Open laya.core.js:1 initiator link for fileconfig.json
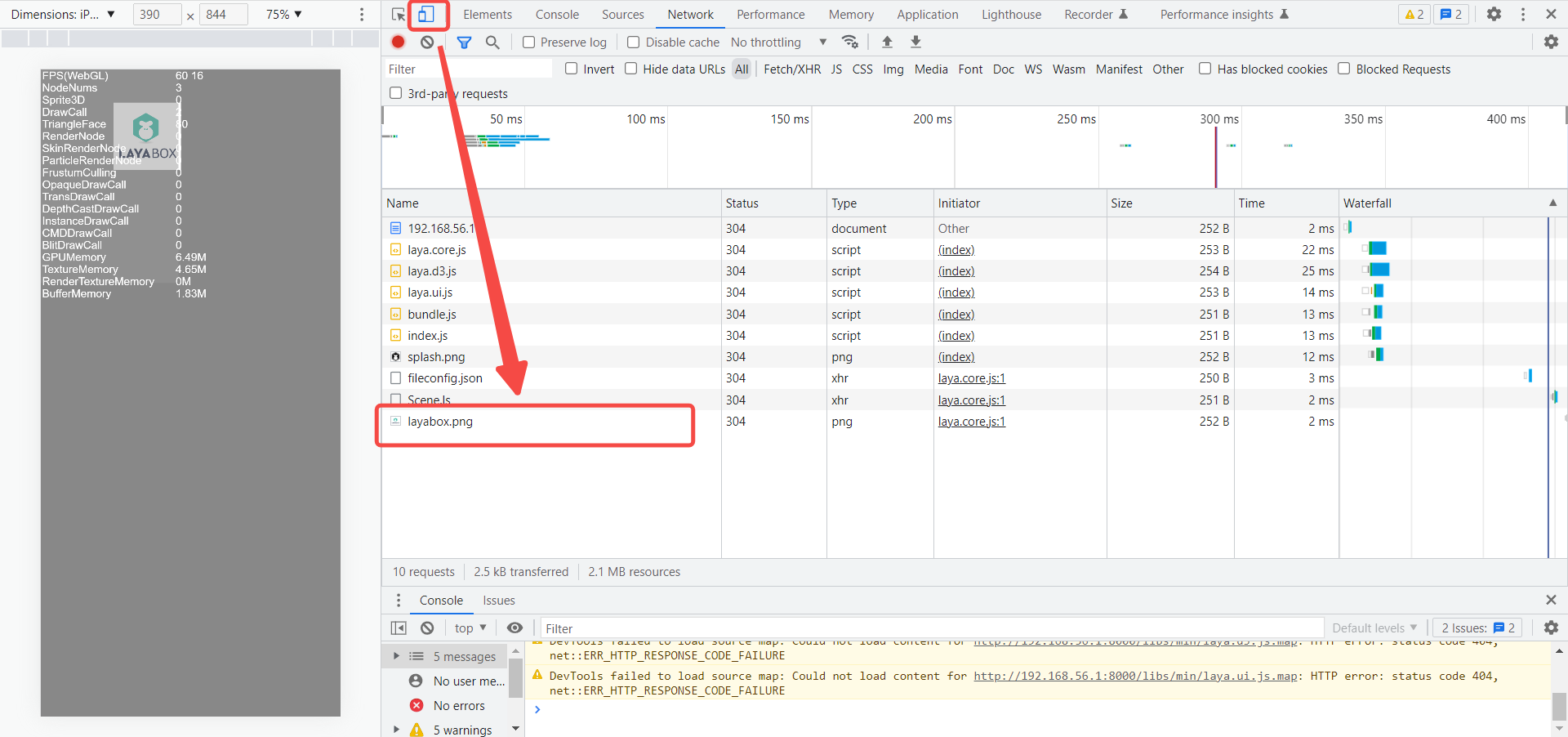Image resolution: width=1568 pixels, height=737 pixels. pyautogui.click(x=971, y=378)
